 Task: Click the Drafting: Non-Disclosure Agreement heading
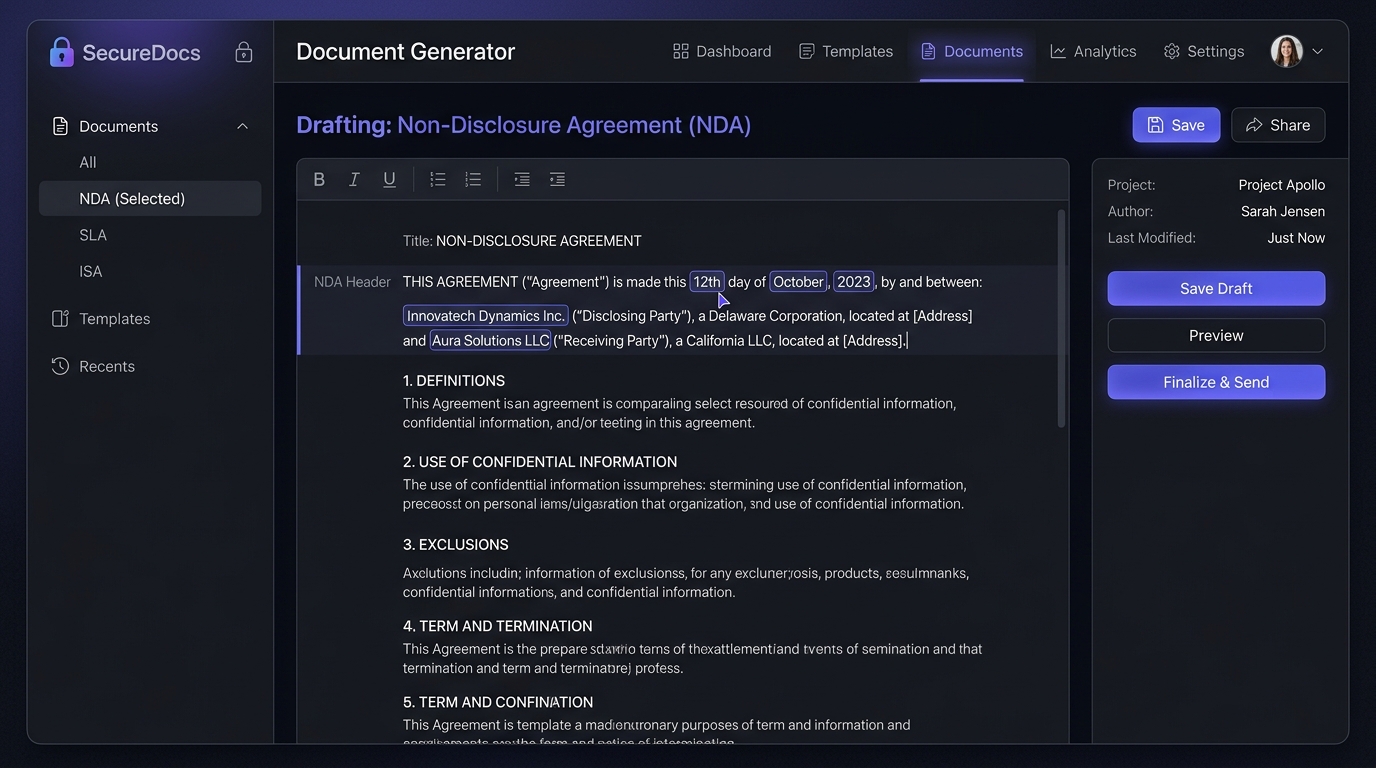click(x=524, y=124)
